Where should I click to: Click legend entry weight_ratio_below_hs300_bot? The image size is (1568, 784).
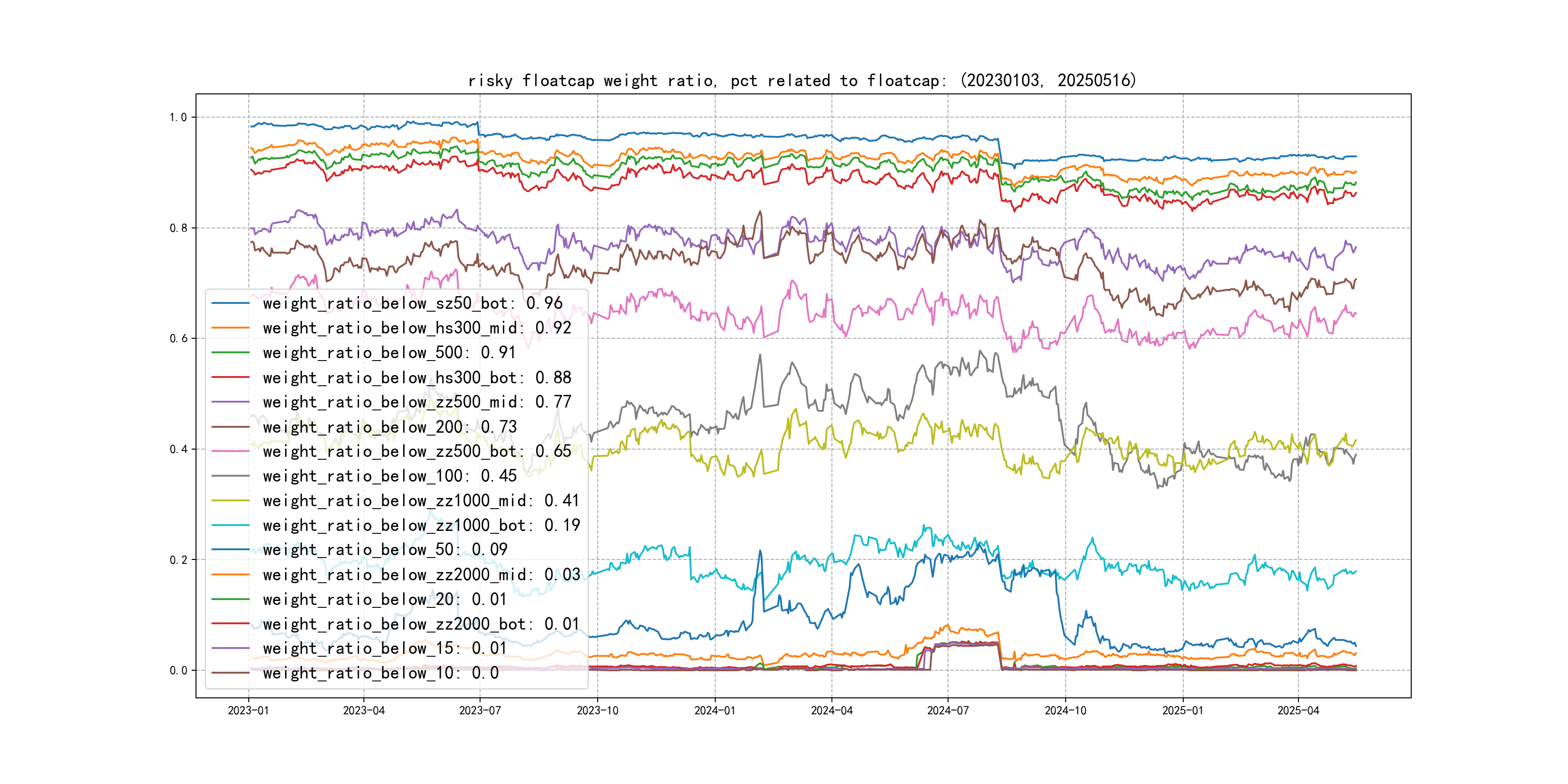pyautogui.click(x=416, y=377)
